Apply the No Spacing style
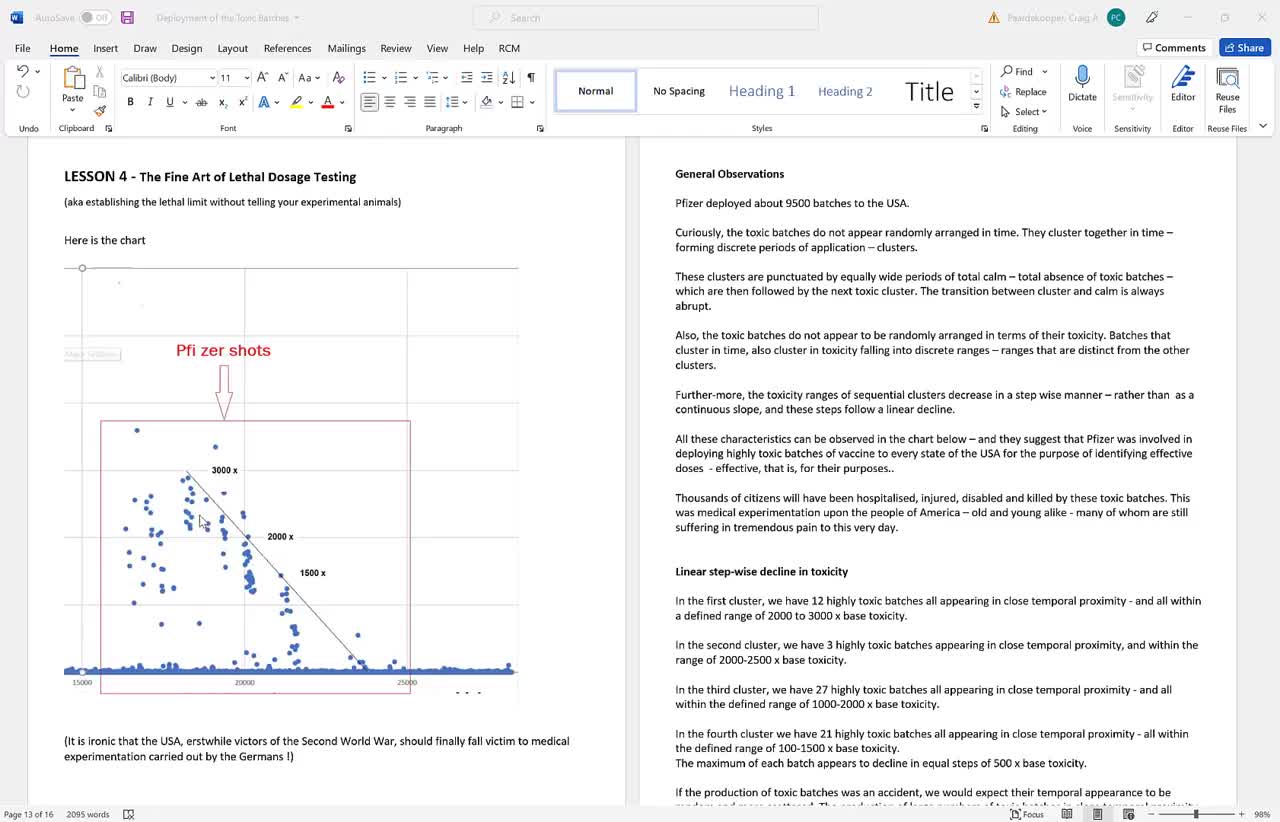1280x822 pixels. coord(679,91)
